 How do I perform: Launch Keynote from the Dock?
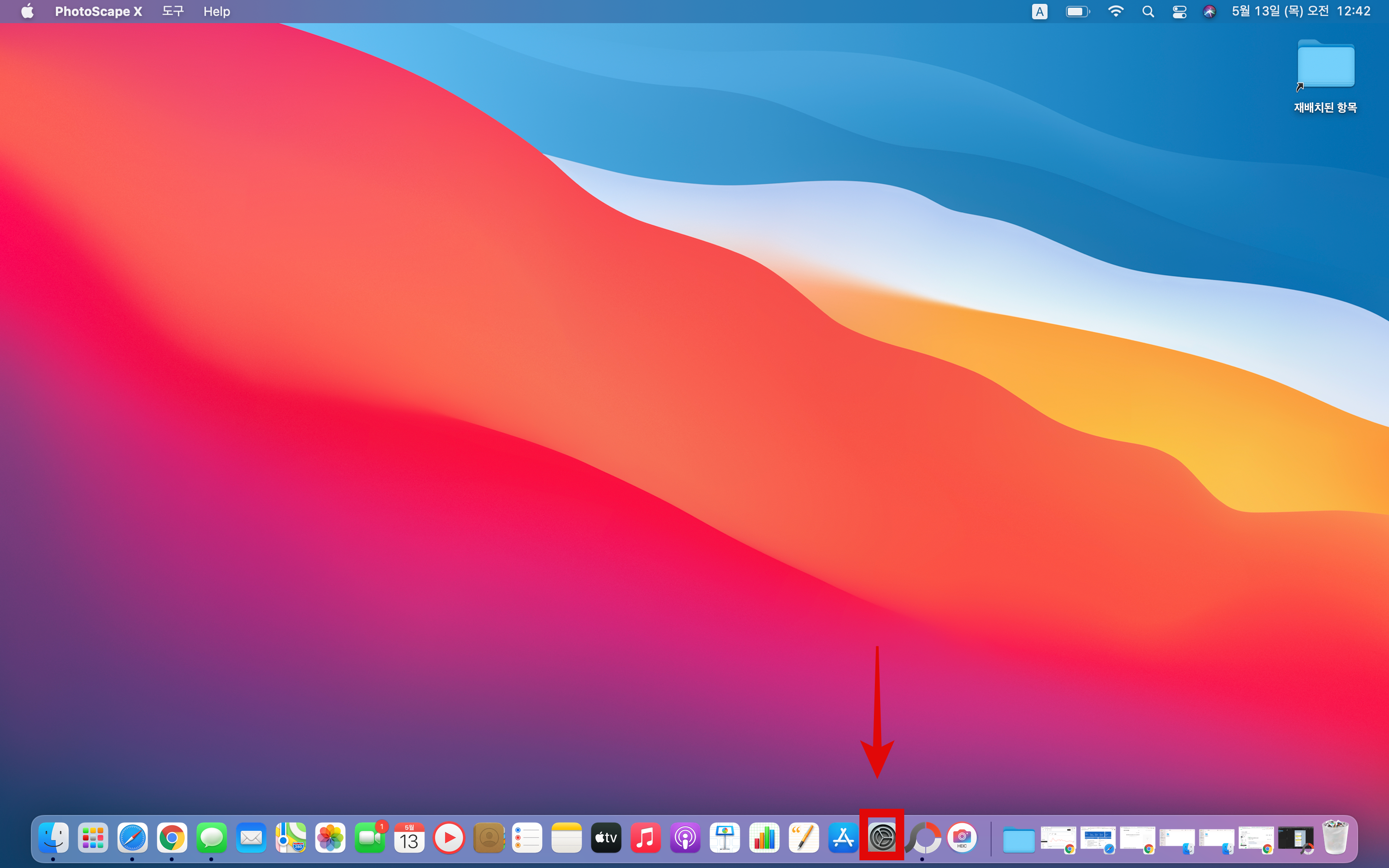[x=724, y=838]
